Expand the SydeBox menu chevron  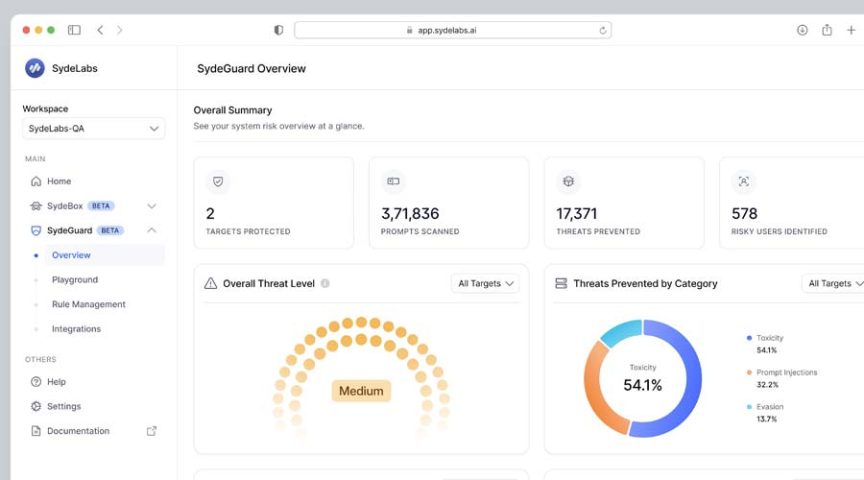(x=152, y=206)
